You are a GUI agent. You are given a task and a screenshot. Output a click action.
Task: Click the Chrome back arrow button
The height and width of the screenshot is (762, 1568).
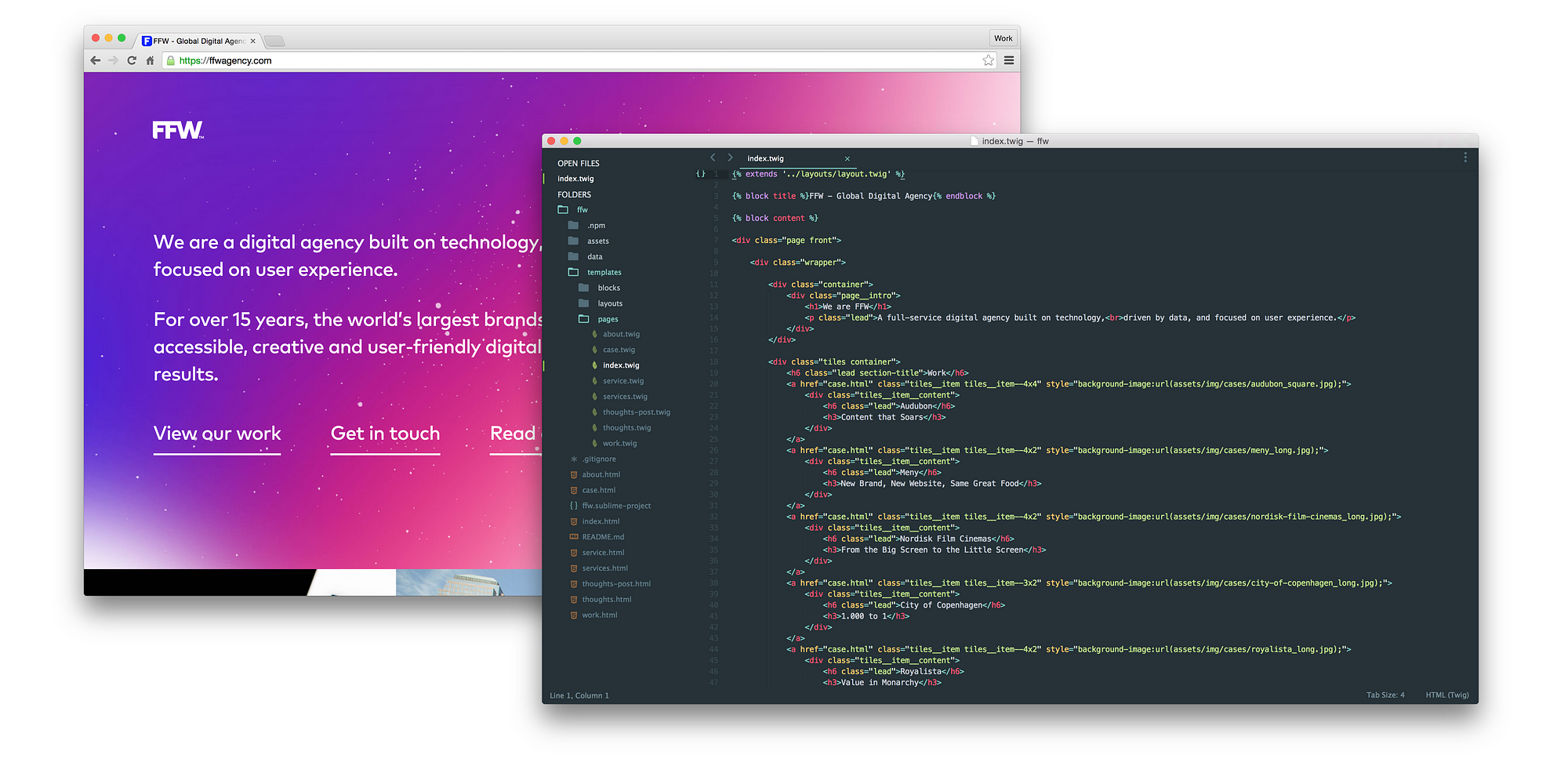point(96,60)
